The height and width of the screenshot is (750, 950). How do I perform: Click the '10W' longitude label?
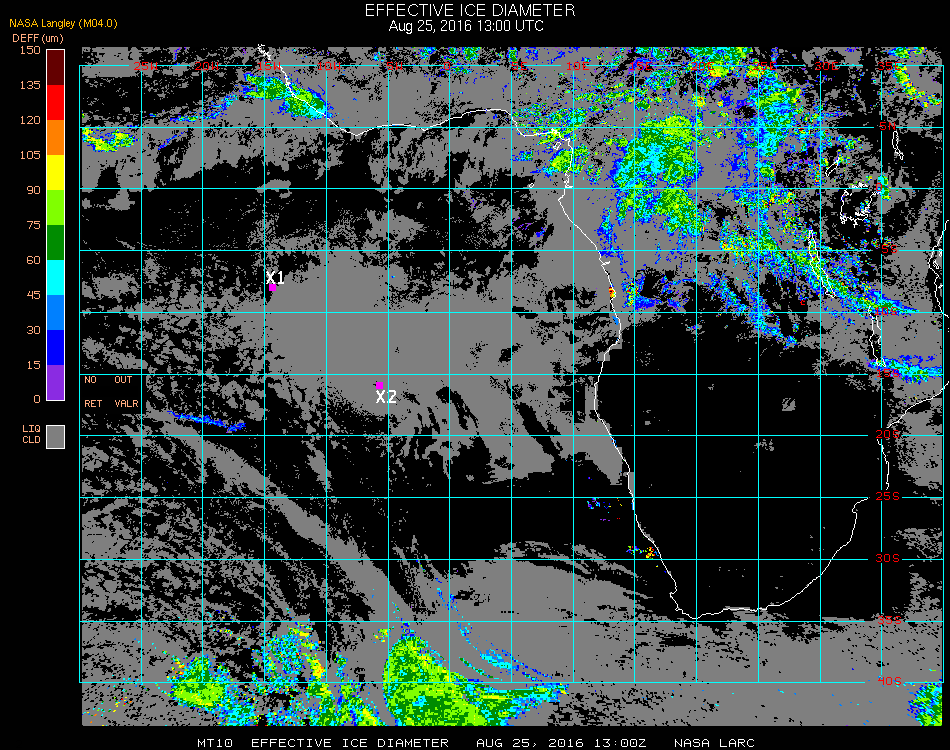click(x=330, y=66)
